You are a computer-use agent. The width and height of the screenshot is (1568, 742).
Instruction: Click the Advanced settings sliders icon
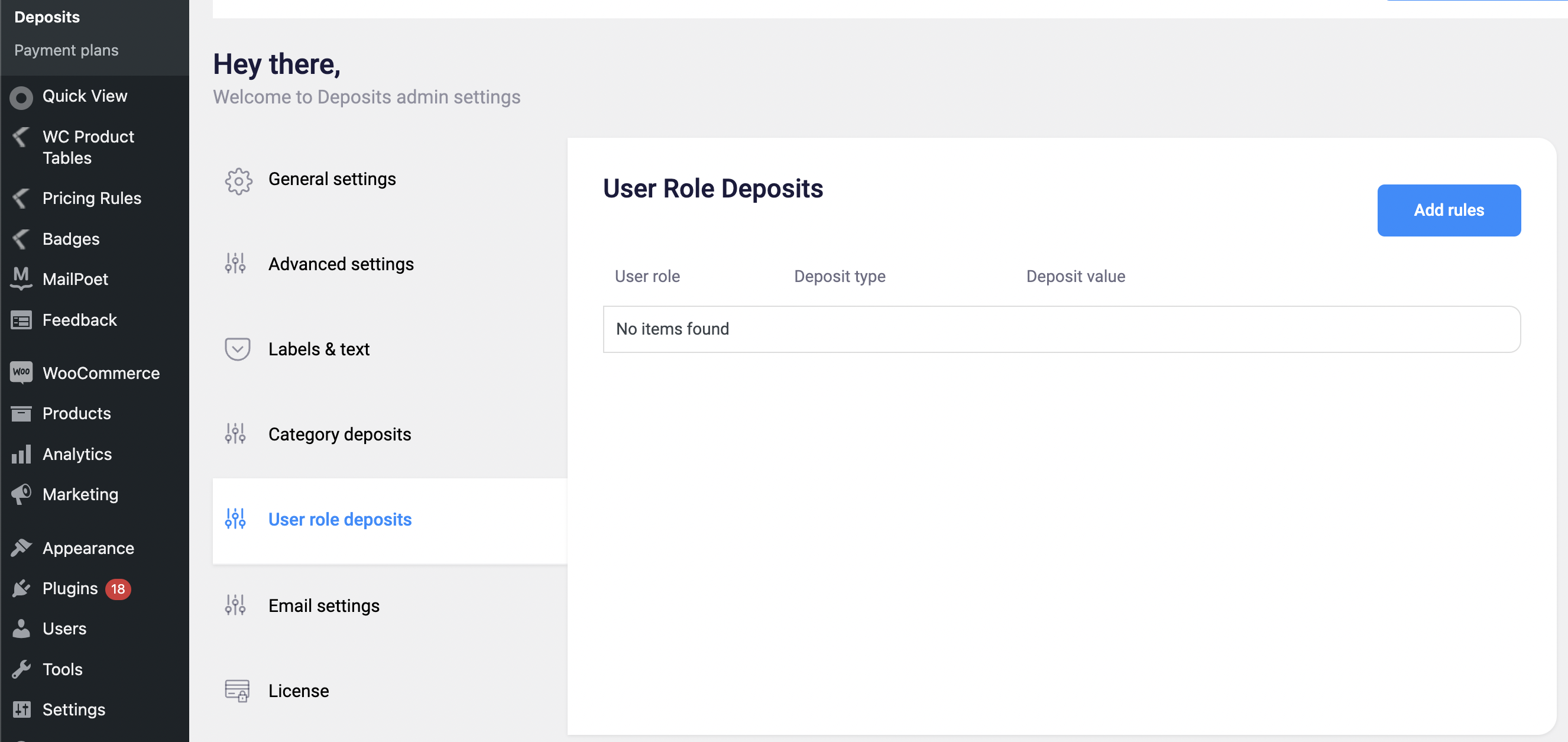[x=235, y=264]
